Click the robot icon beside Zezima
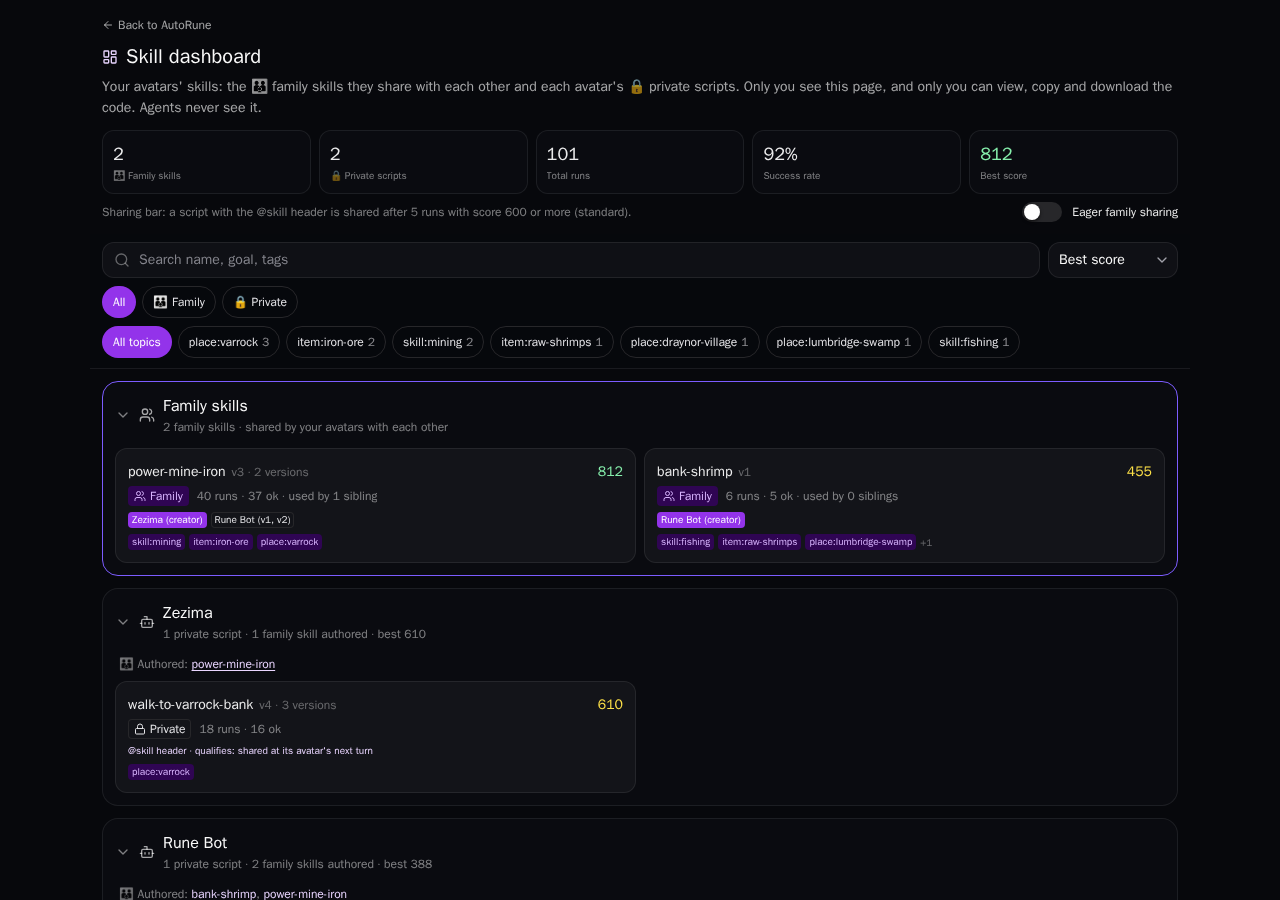This screenshot has height=900, width=1280. point(147,622)
